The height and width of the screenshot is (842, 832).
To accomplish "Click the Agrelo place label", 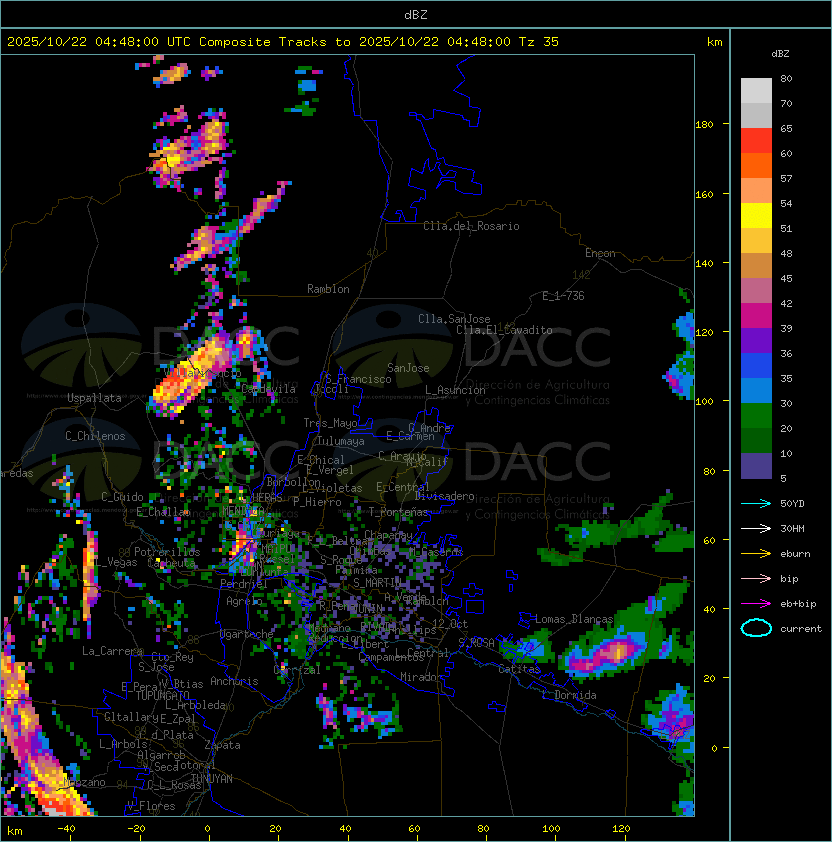I will click(x=244, y=601).
